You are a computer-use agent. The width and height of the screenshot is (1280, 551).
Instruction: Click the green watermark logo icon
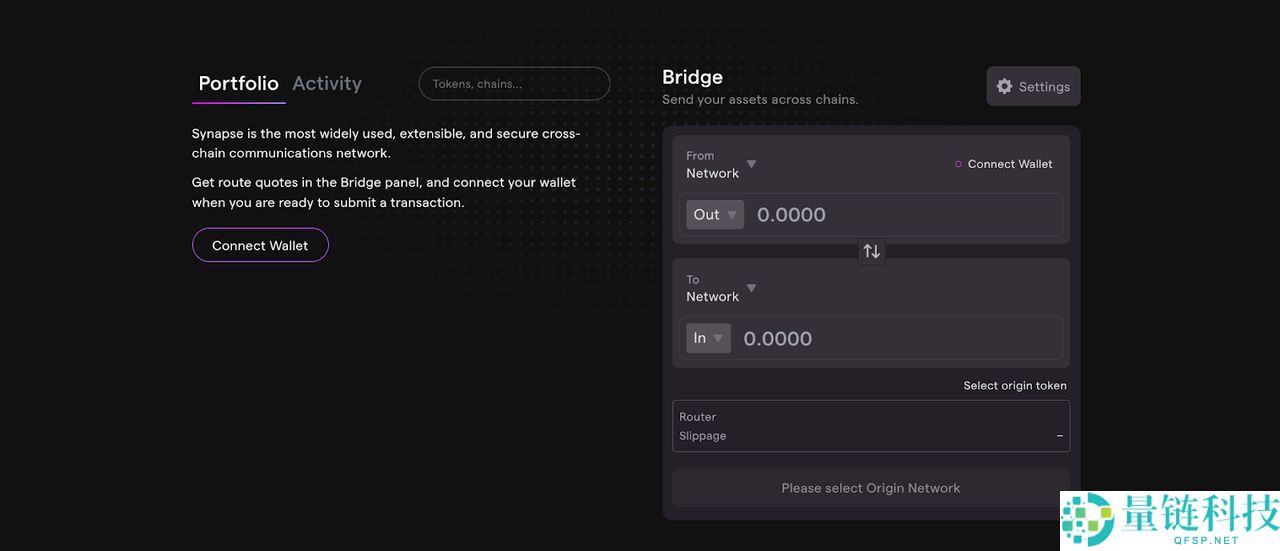pos(1087,519)
